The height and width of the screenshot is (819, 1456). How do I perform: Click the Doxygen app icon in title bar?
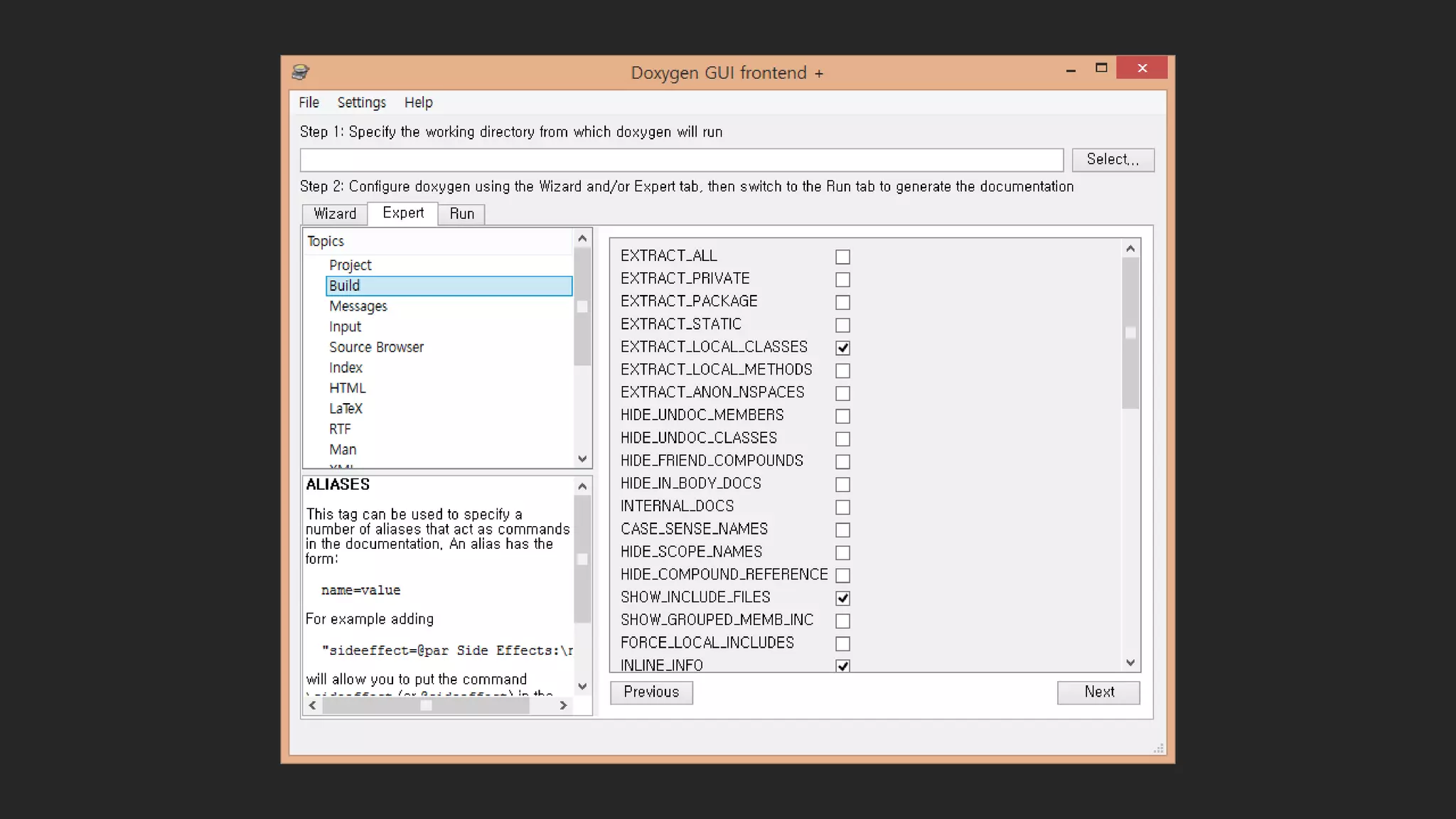click(300, 72)
